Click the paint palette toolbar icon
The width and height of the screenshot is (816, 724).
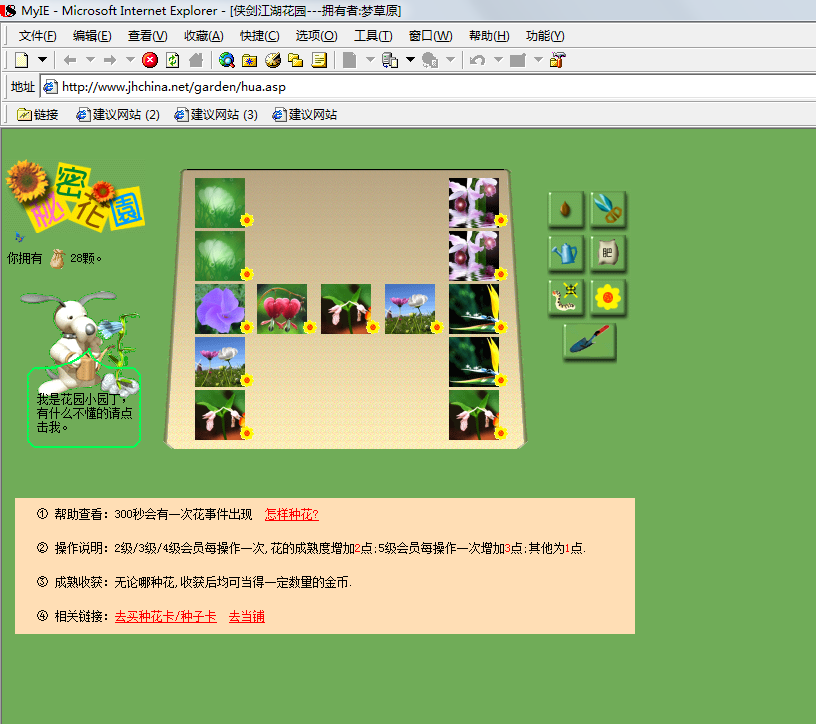point(273,60)
